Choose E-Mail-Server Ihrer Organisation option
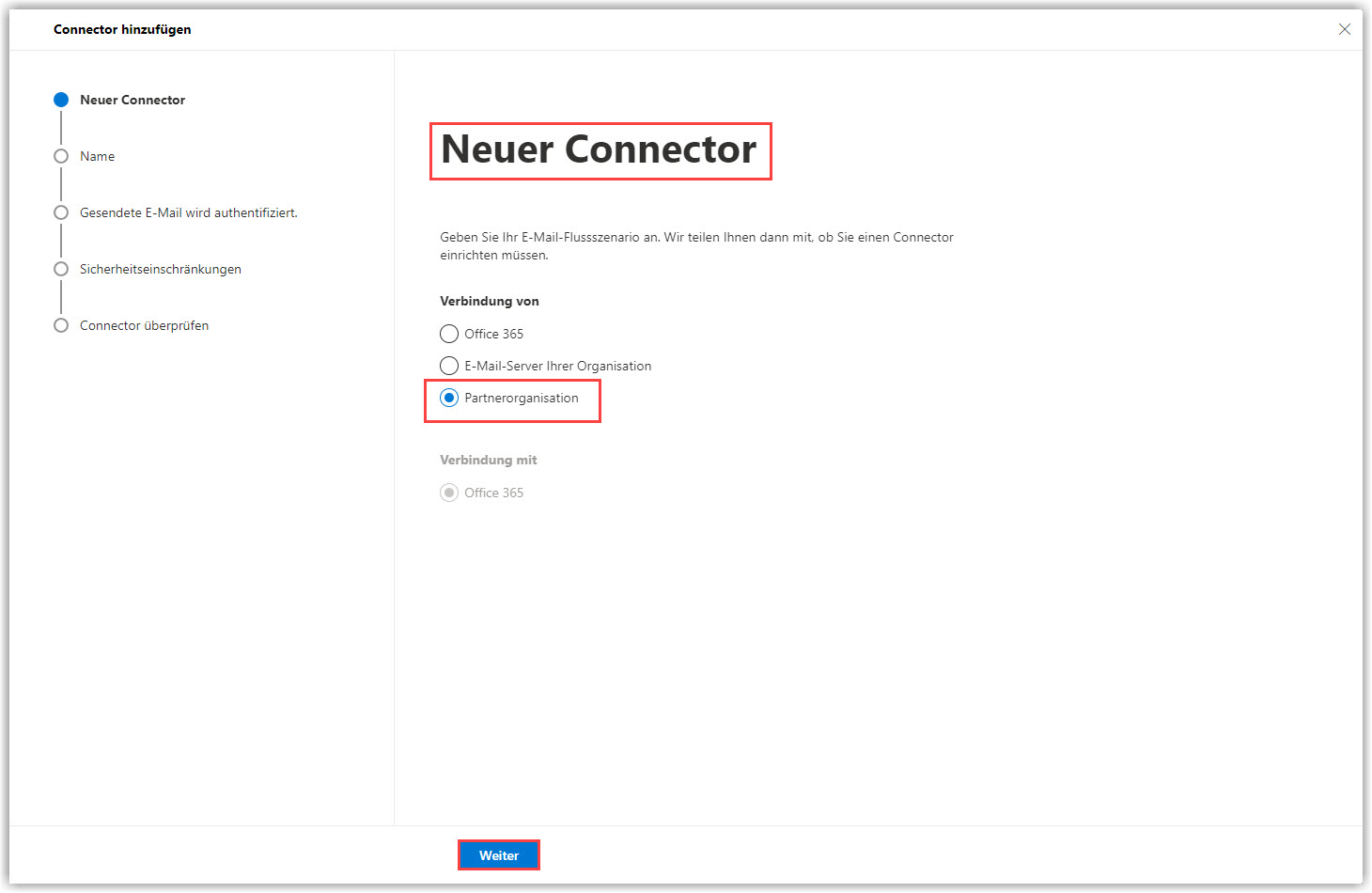 click(449, 366)
